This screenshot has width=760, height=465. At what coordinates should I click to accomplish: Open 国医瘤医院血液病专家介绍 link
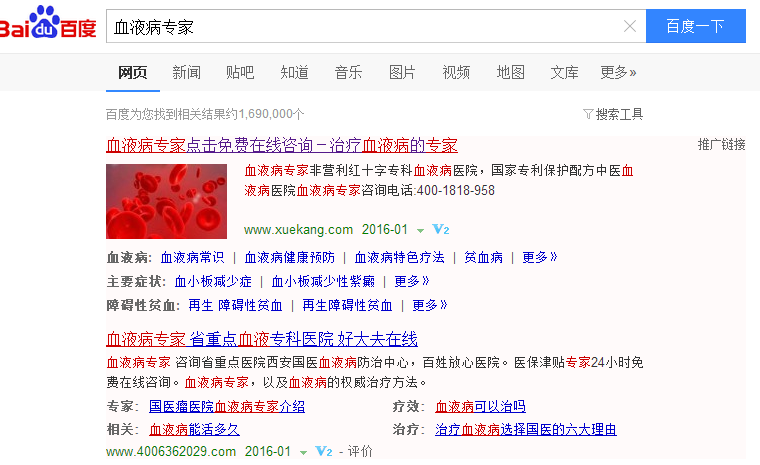pos(227,406)
